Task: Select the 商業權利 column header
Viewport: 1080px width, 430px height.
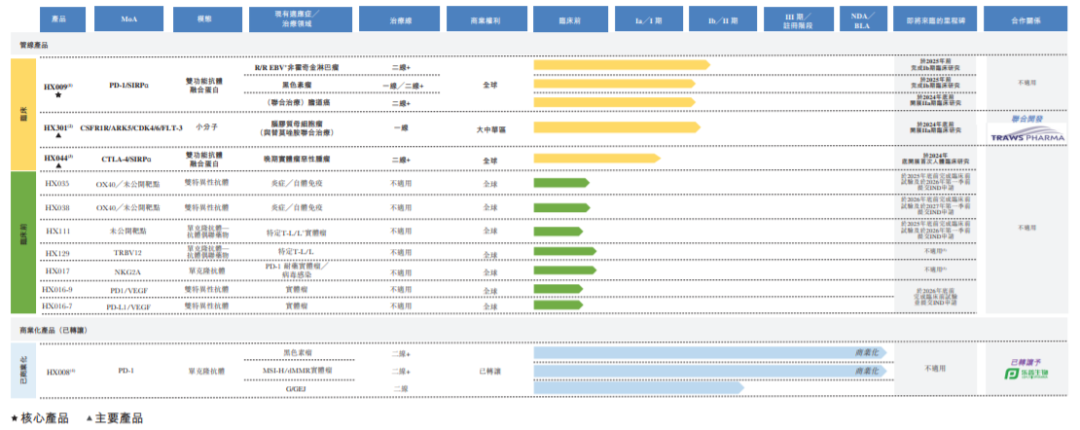Action: click(x=488, y=19)
